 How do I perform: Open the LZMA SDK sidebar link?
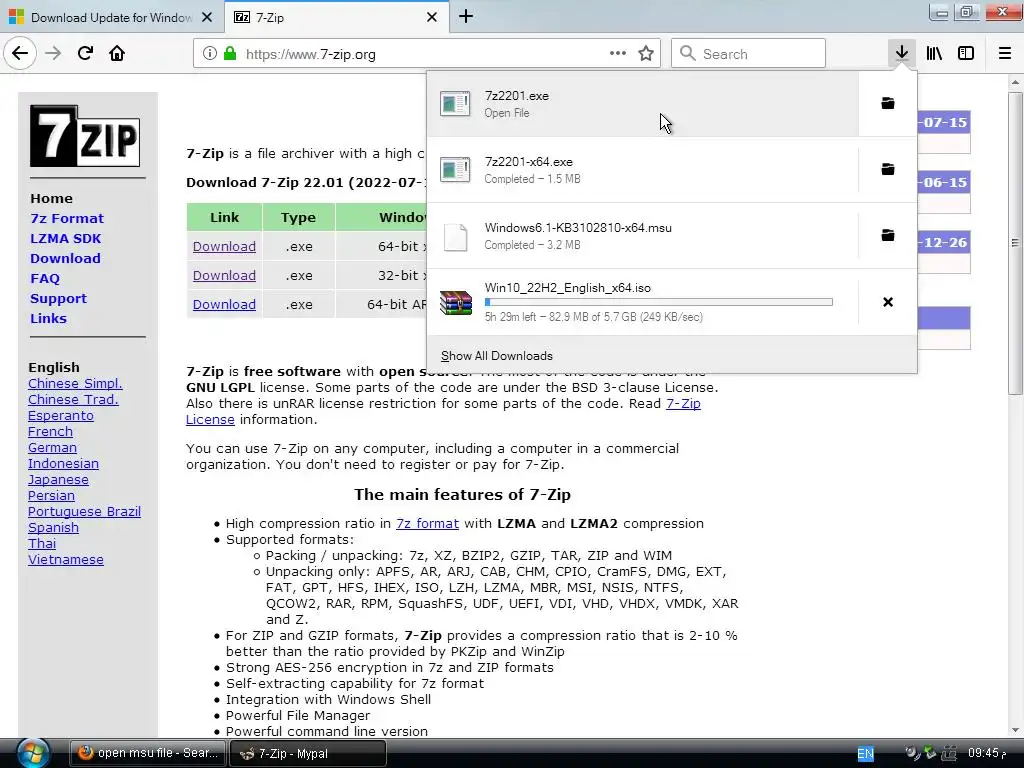(65, 238)
